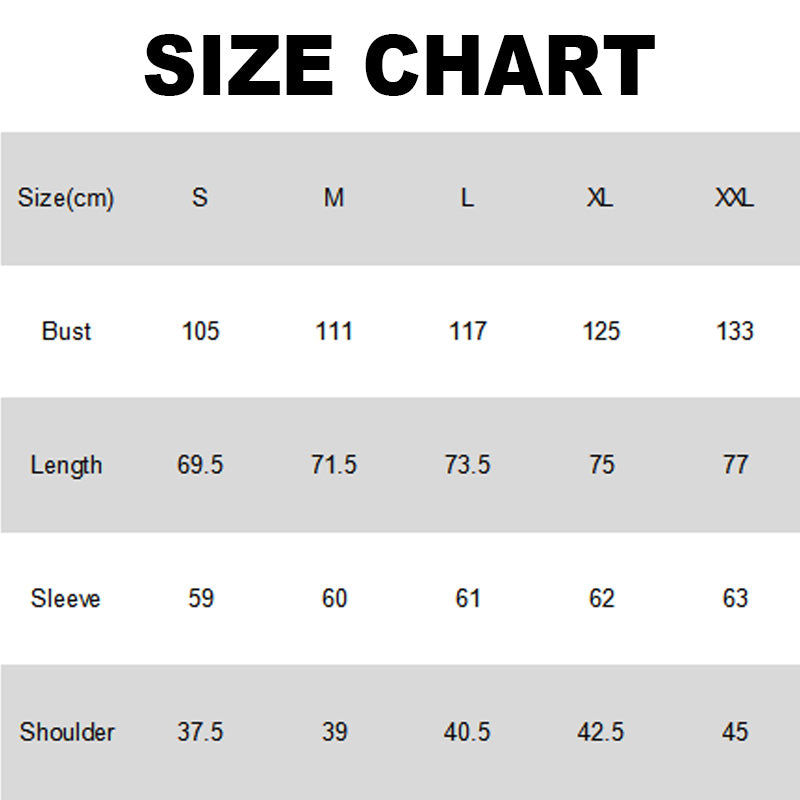
Task: Click Shoulder value 42.5 for size XL
Action: coord(601,732)
